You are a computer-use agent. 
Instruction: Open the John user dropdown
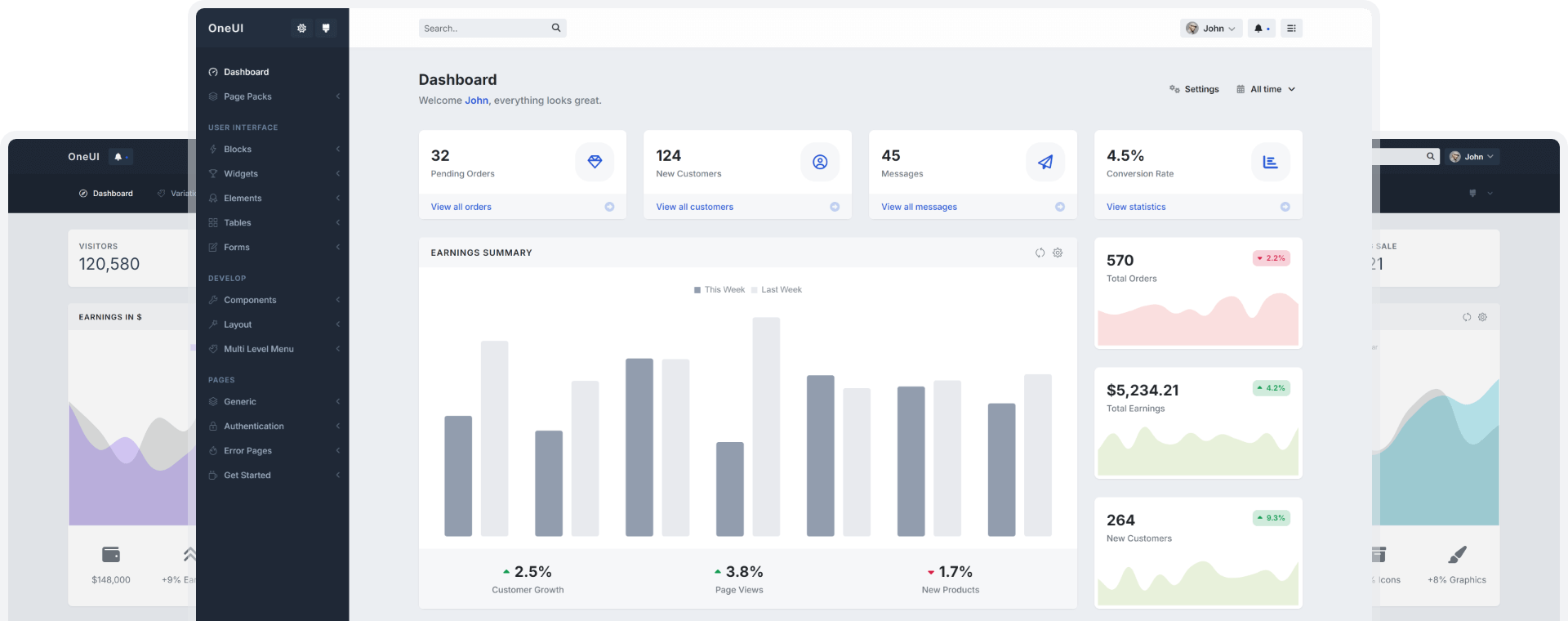pyautogui.click(x=1211, y=29)
